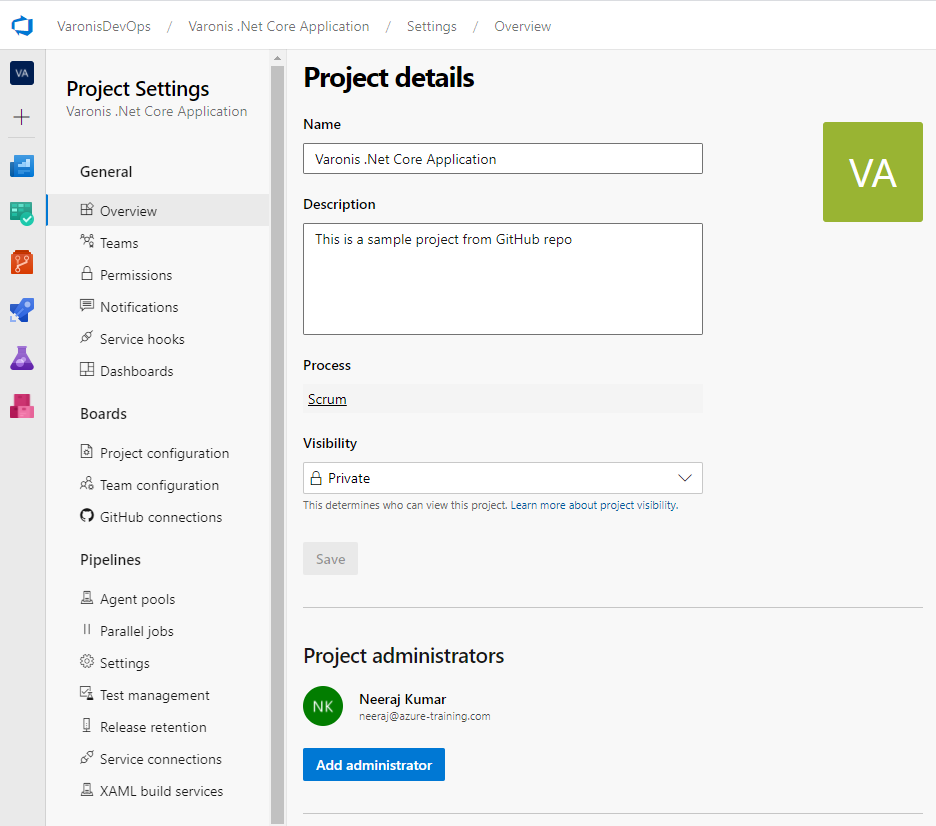Click the Test management icon
936x826 pixels.
click(87, 694)
